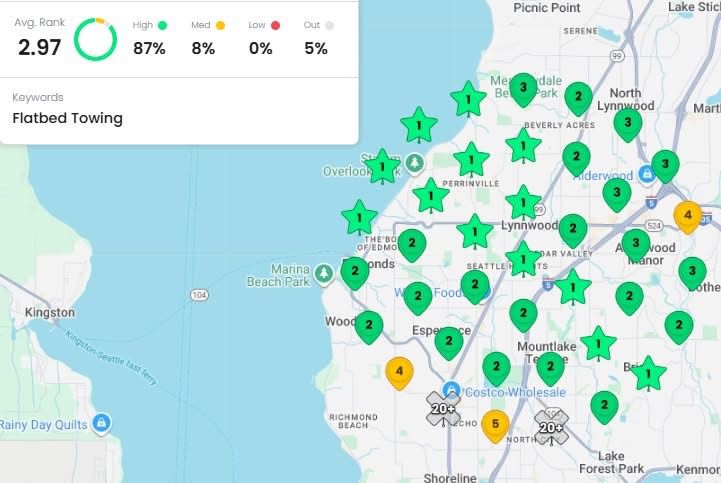Click the High 87% legend item
This screenshot has height=483, width=721.
(149, 38)
